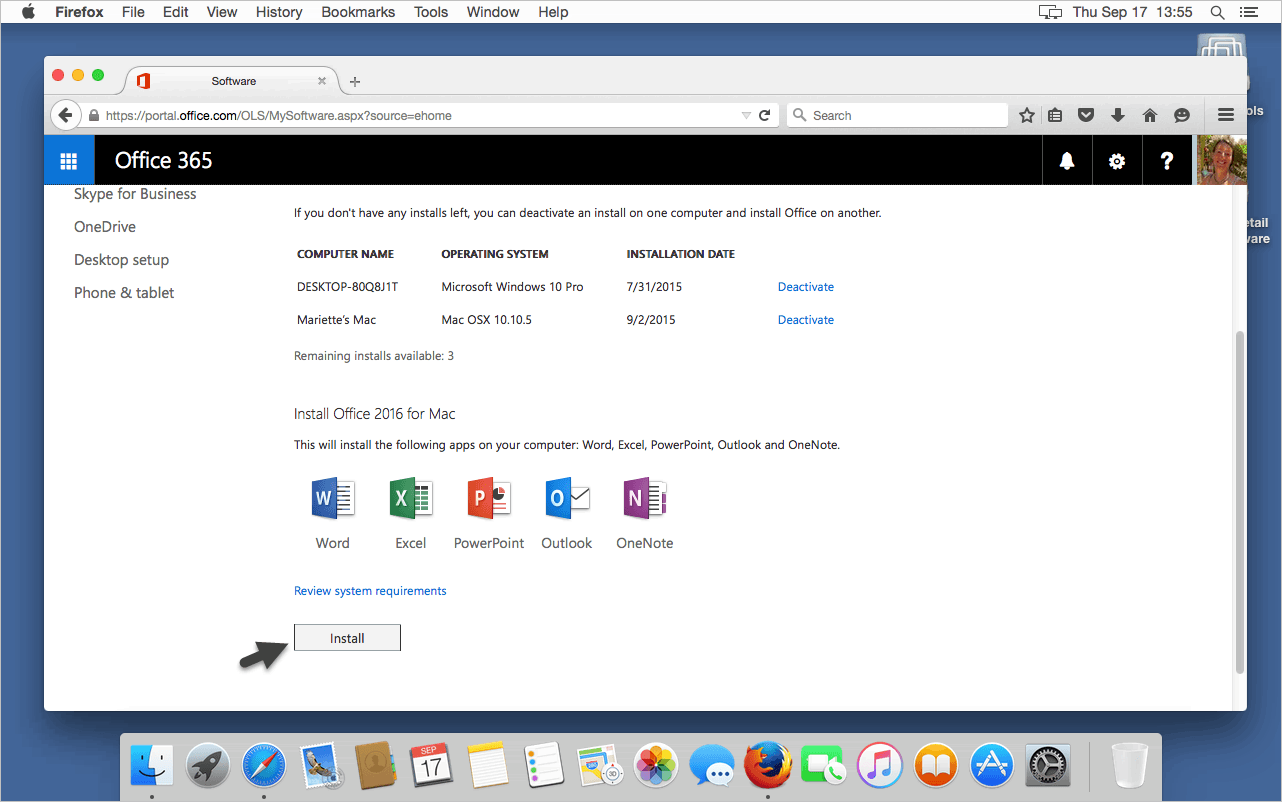Click the 'Install Office 2016 for Mac' heading
This screenshot has height=802, width=1282.
tap(375, 414)
